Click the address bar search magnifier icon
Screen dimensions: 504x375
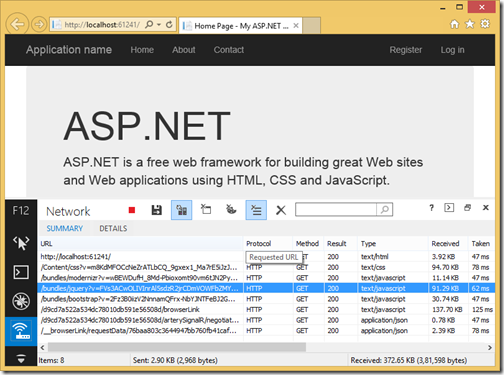pyautogui.click(x=149, y=24)
